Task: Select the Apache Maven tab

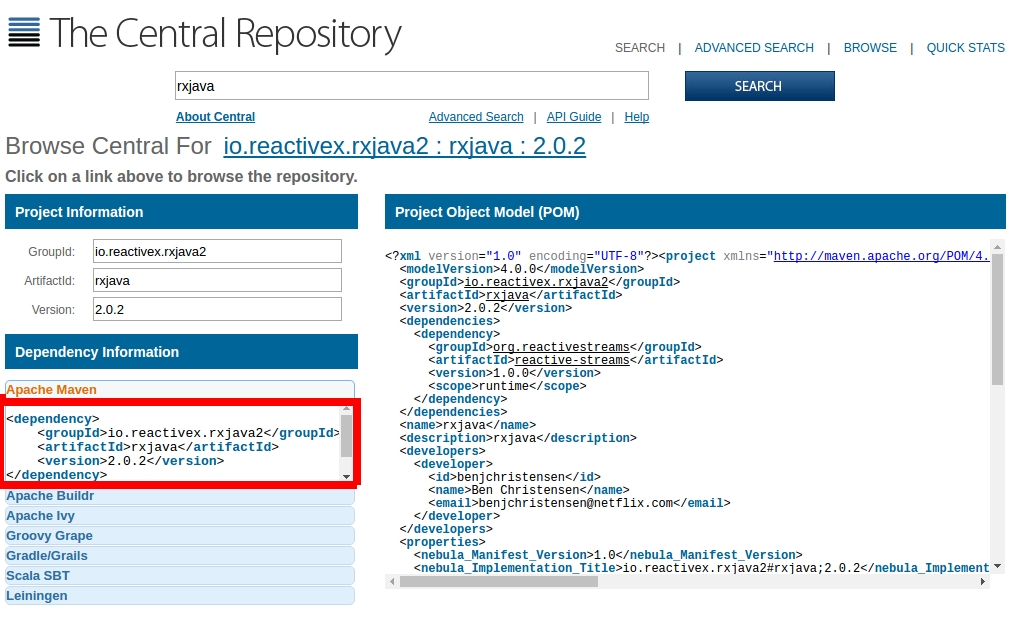Action: pyautogui.click(x=180, y=389)
